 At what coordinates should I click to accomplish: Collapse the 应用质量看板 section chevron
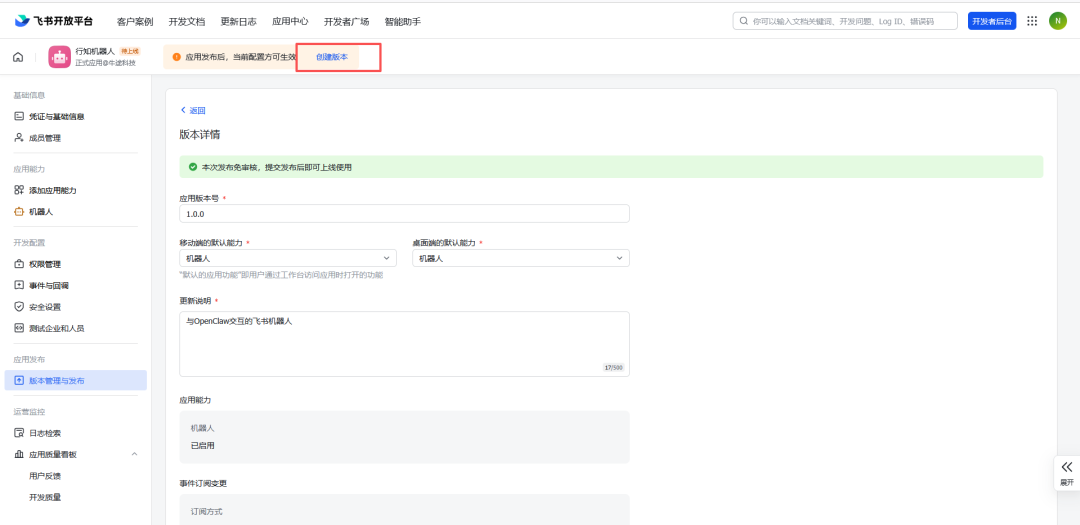tap(134, 454)
